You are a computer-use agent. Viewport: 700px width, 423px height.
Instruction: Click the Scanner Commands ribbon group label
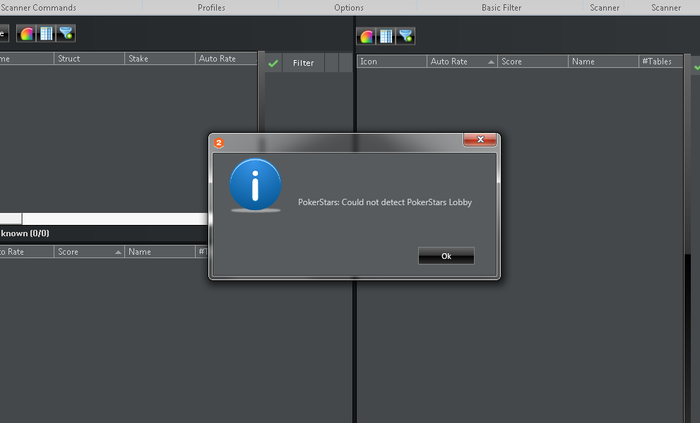[38, 8]
